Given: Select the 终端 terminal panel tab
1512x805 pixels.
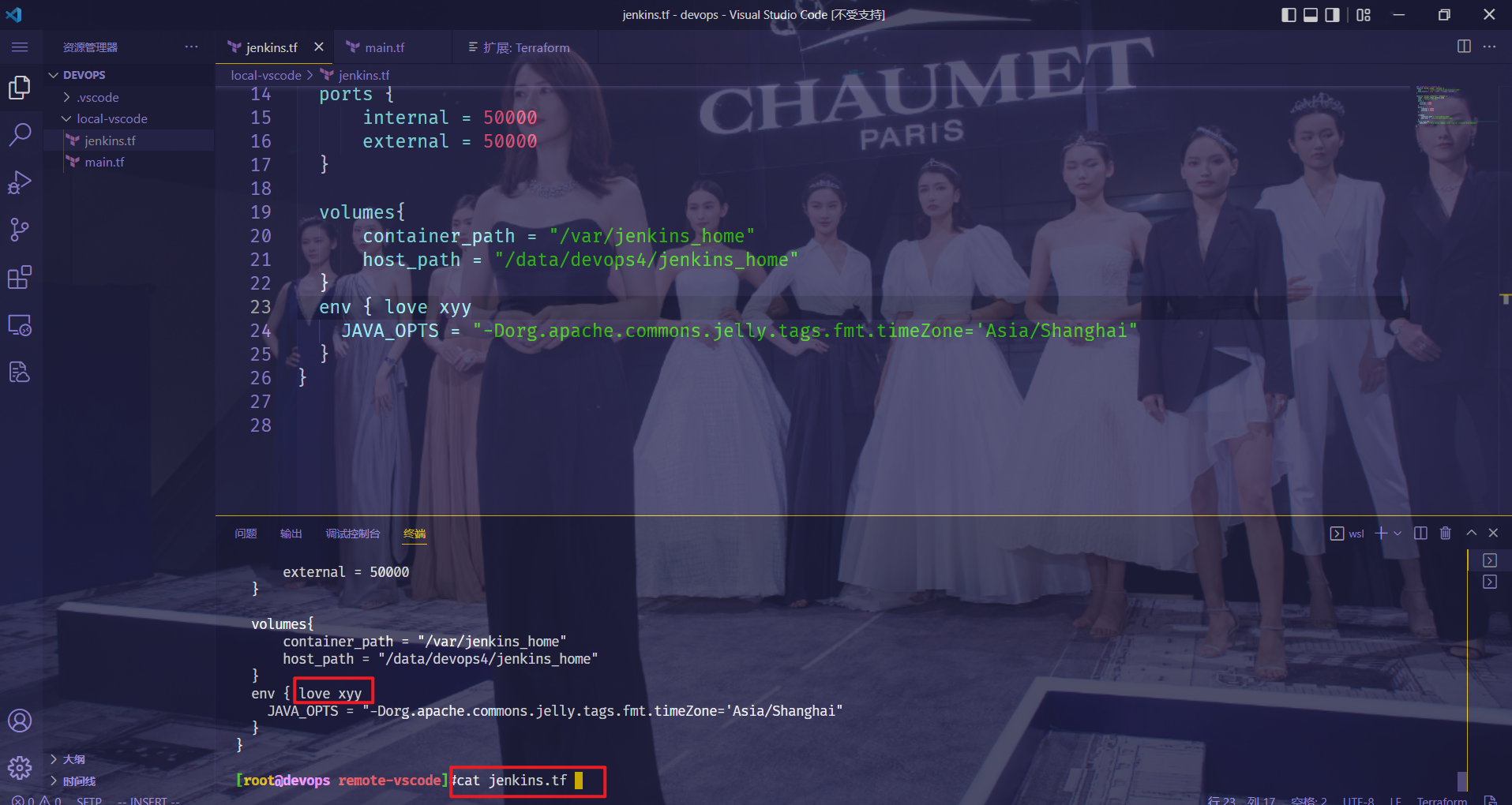Looking at the screenshot, I should coord(415,534).
